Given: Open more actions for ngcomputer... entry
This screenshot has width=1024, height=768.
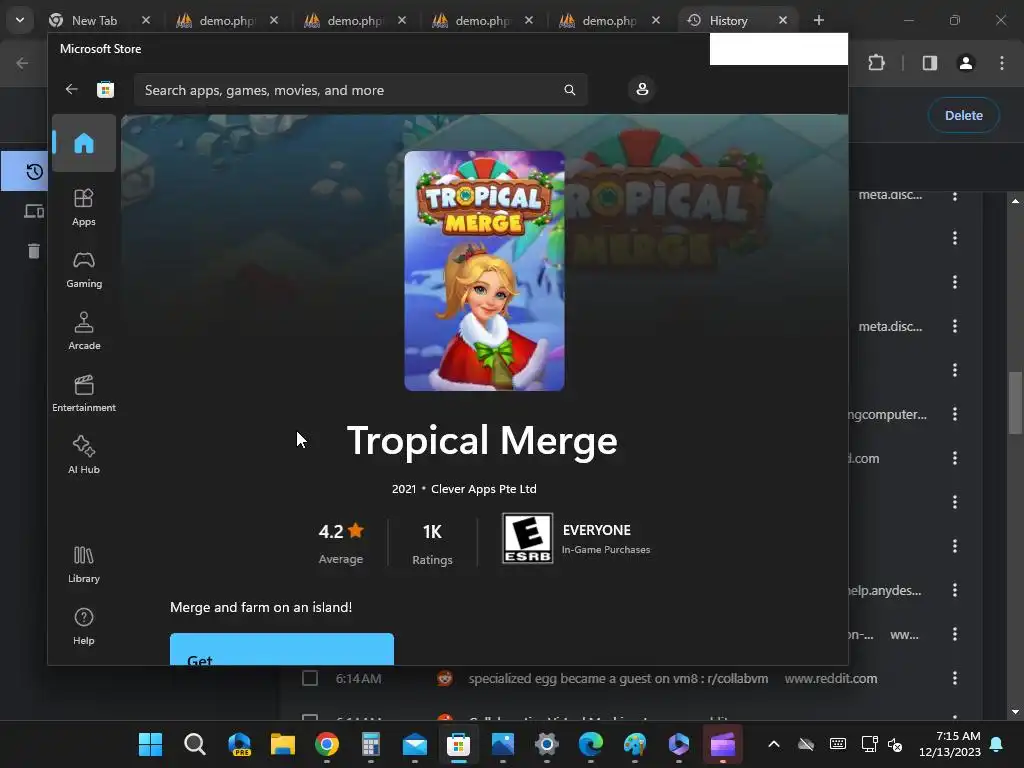Looking at the screenshot, I should [955, 414].
